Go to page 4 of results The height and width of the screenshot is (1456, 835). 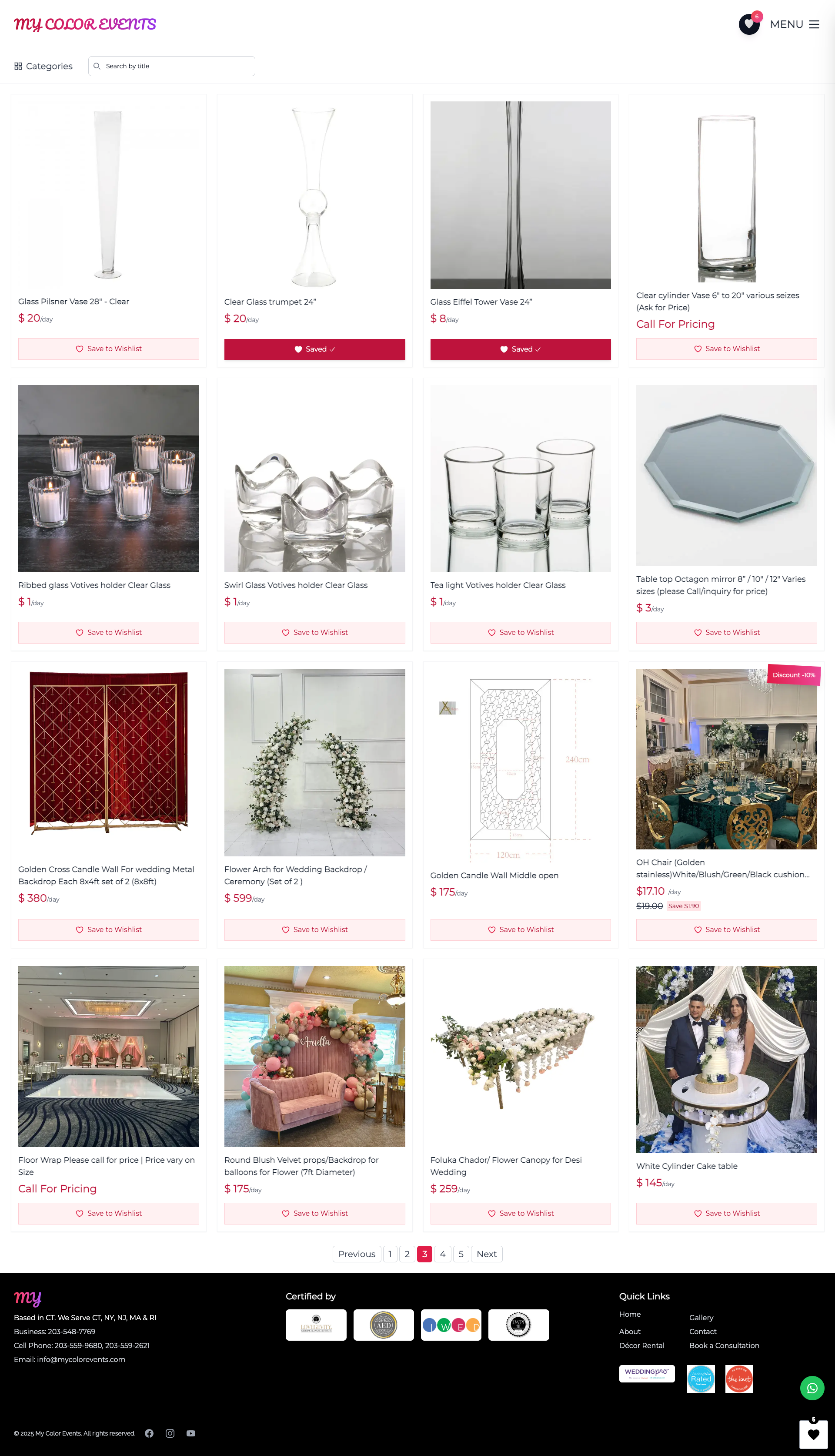tap(442, 1254)
